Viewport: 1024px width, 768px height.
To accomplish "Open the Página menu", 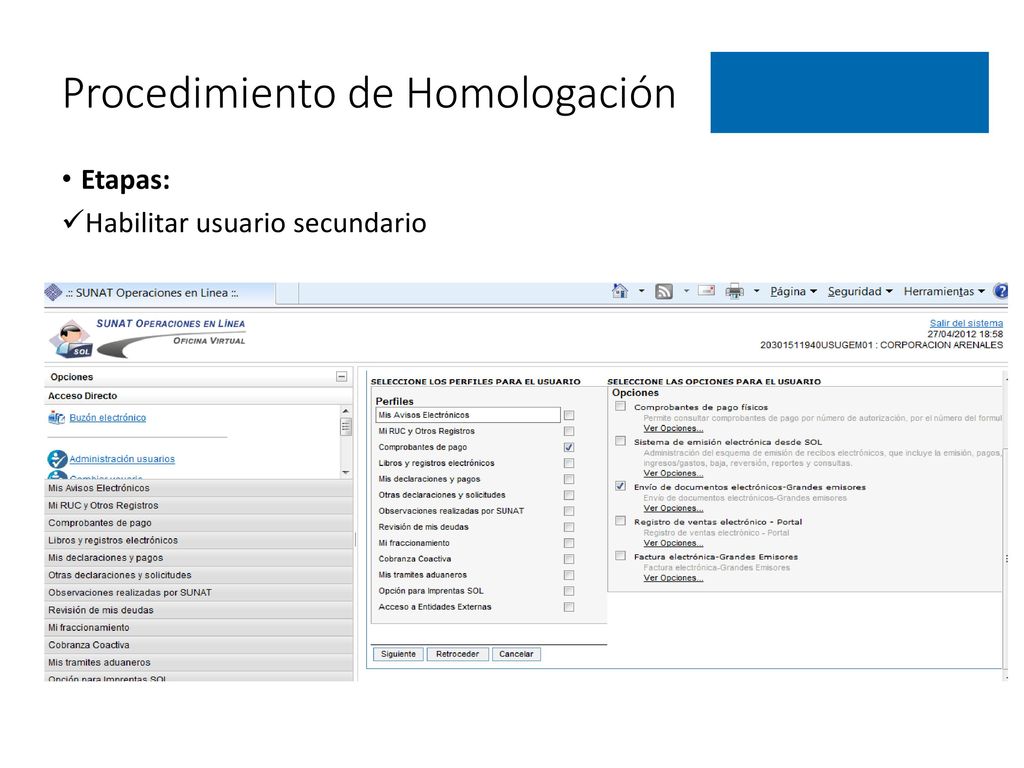I will (793, 292).
